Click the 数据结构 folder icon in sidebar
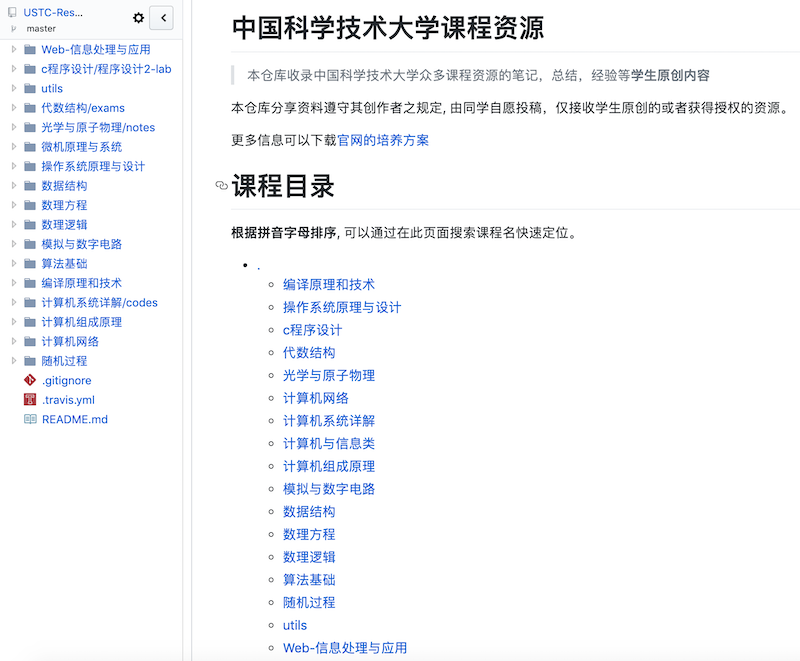The height and width of the screenshot is (661, 800). point(29,186)
